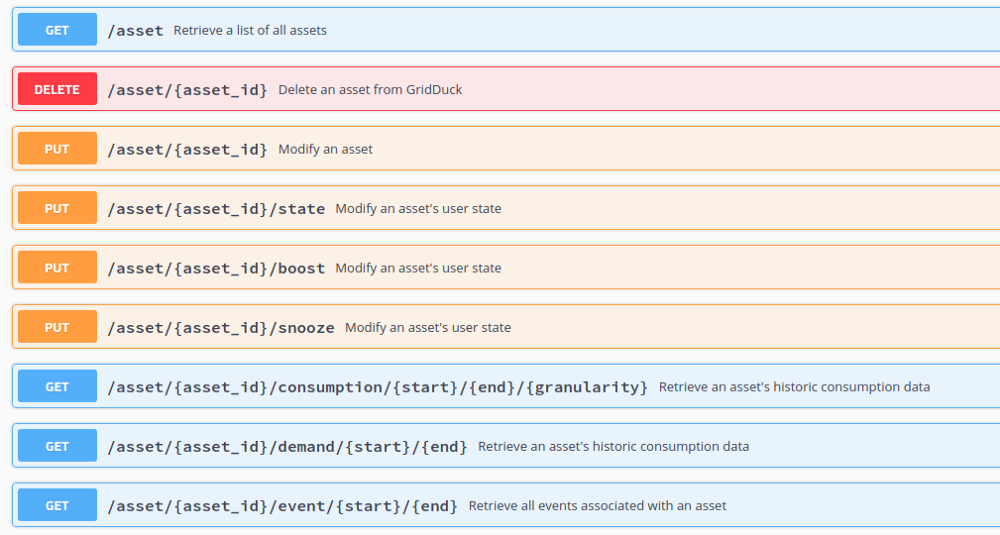Click the PUT badge for Modify an asset
Image resolution: width=1000 pixels, height=535 pixels.
[x=57, y=149]
